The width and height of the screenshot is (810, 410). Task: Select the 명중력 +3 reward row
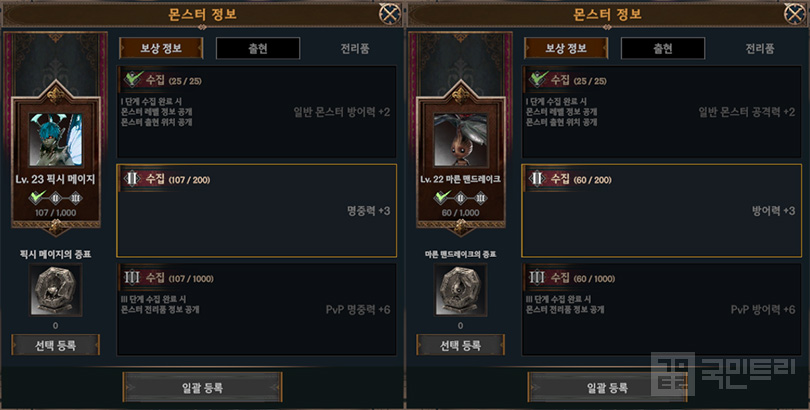(257, 211)
